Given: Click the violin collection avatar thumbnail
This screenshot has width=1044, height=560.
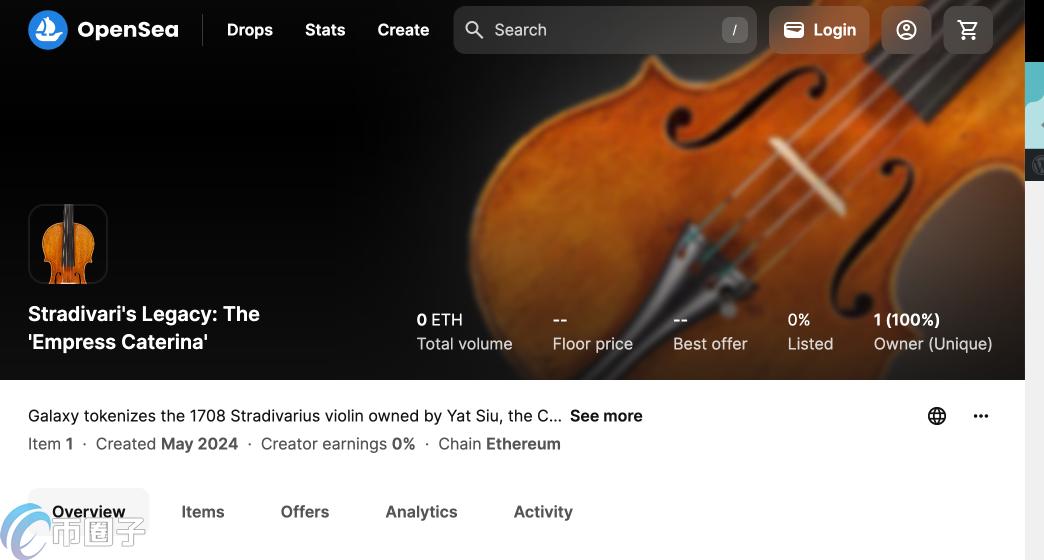Looking at the screenshot, I should (68, 244).
